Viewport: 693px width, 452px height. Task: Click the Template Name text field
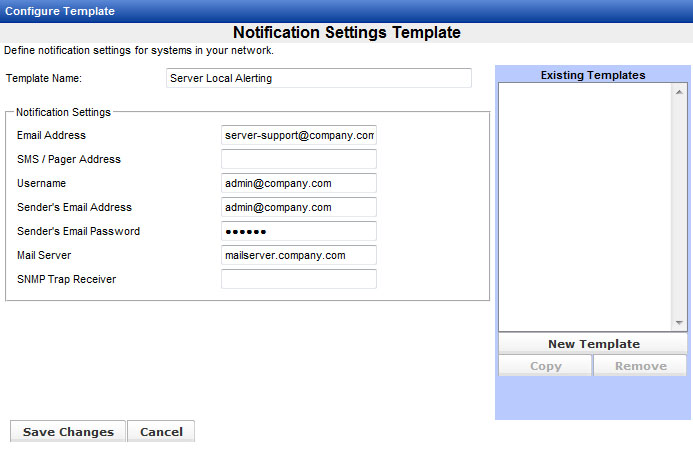tap(318, 78)
